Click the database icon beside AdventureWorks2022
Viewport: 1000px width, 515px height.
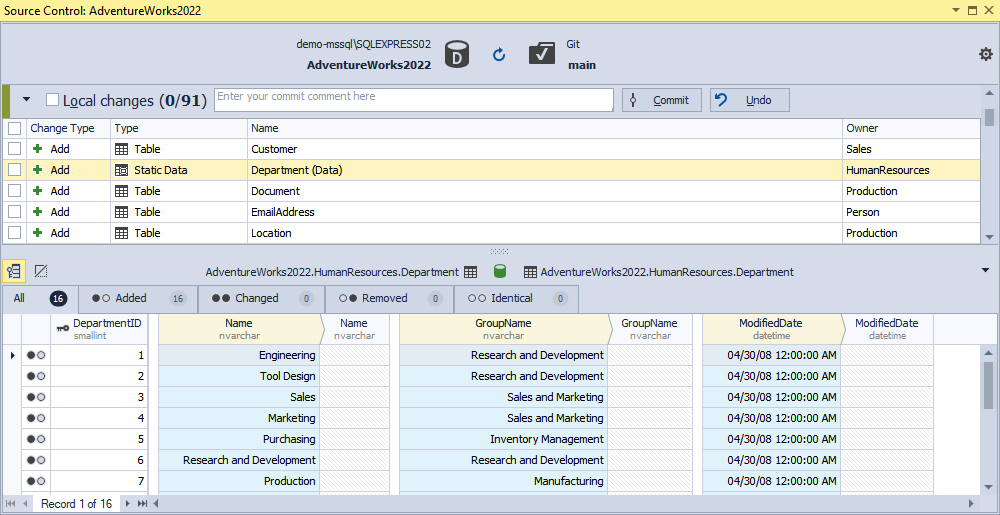tap(457, 54)
